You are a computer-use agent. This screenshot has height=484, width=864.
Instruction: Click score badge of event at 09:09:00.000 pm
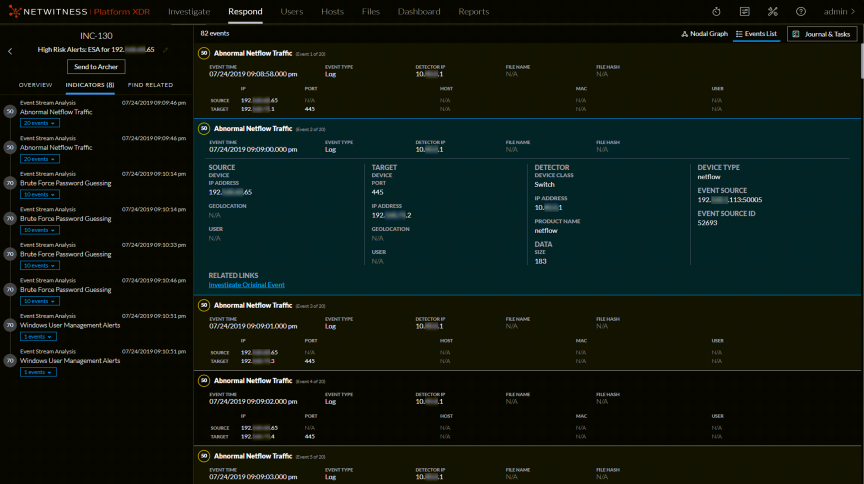click(204, 128)
